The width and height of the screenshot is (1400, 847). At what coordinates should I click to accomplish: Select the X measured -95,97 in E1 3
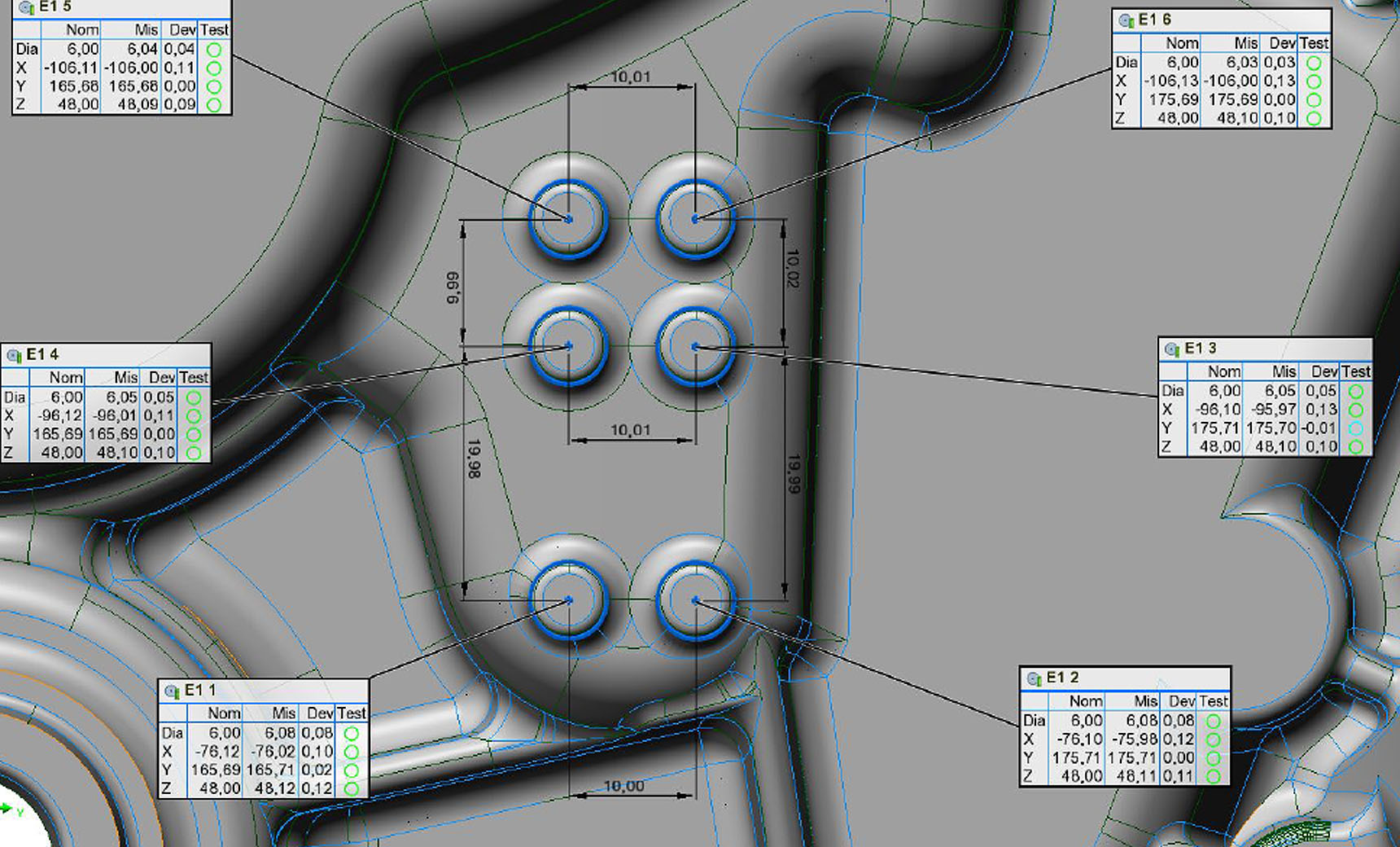1274,410
